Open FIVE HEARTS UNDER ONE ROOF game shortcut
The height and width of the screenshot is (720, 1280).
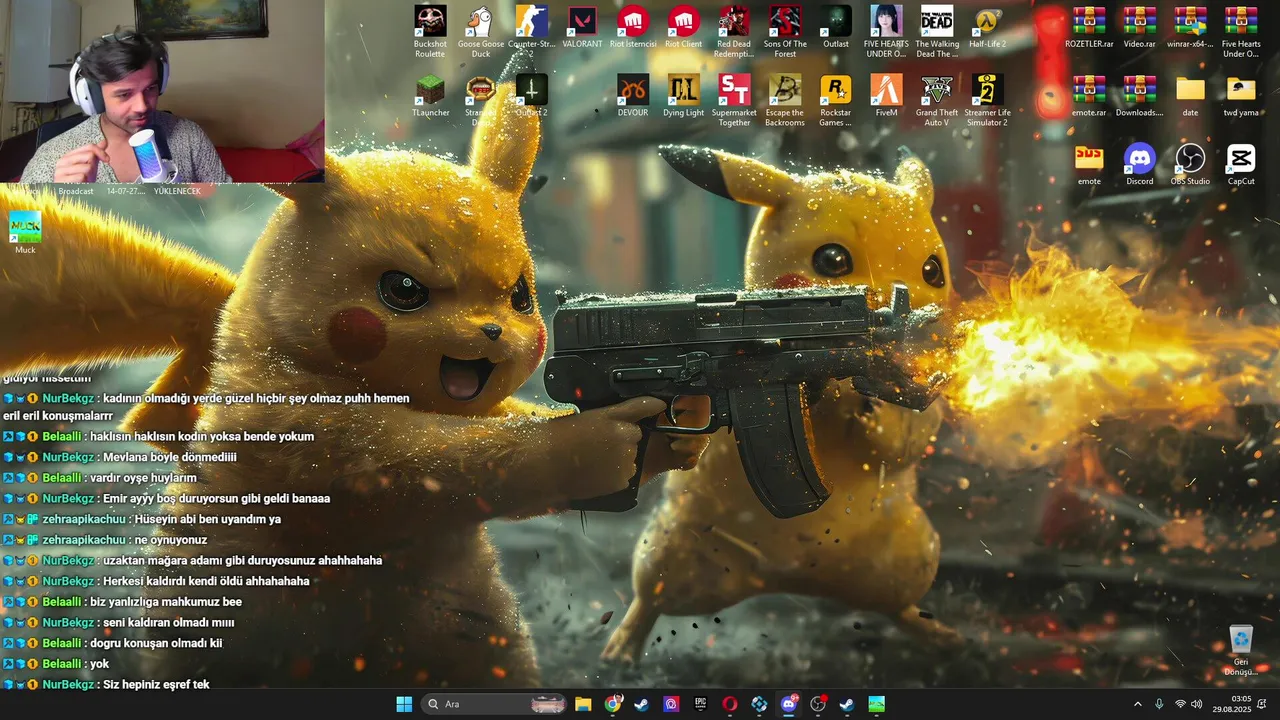click(886, 31)
